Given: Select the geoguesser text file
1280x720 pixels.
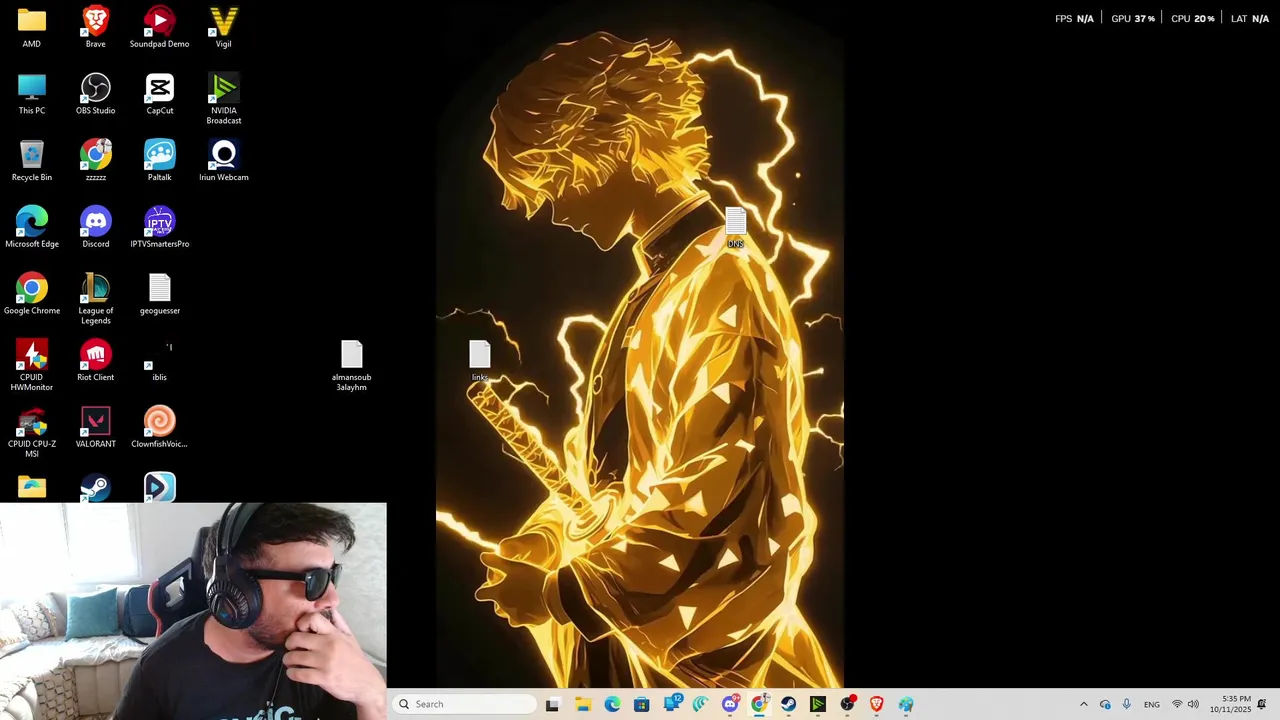Looking at the screenshot, I should [x=160, y=295].
